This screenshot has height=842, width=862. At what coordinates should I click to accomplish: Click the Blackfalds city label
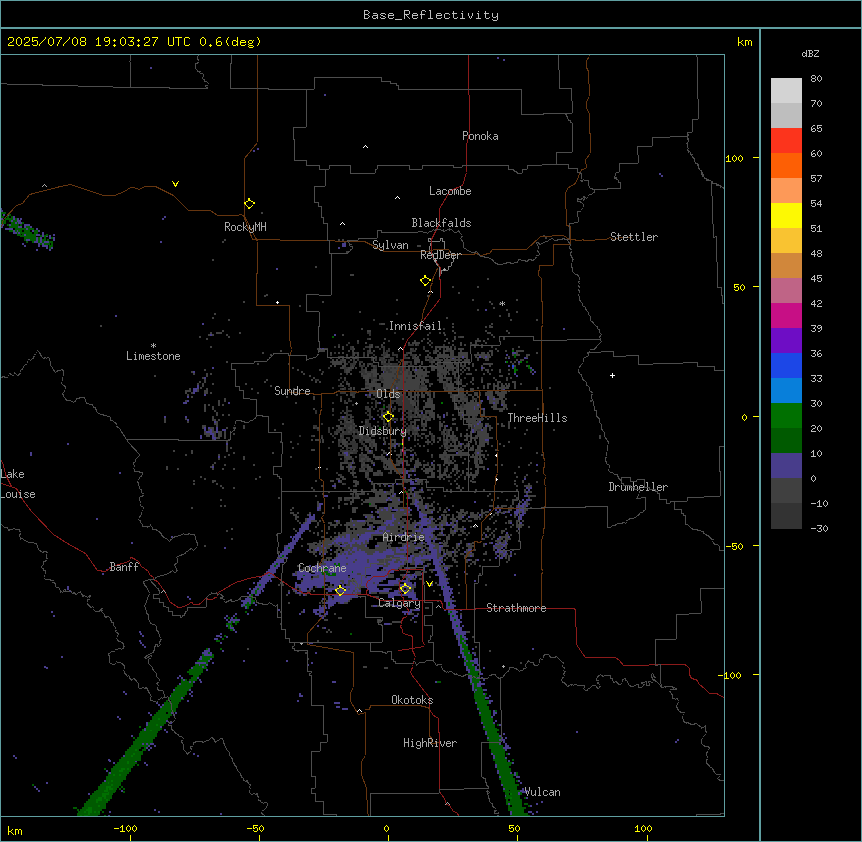441,223
